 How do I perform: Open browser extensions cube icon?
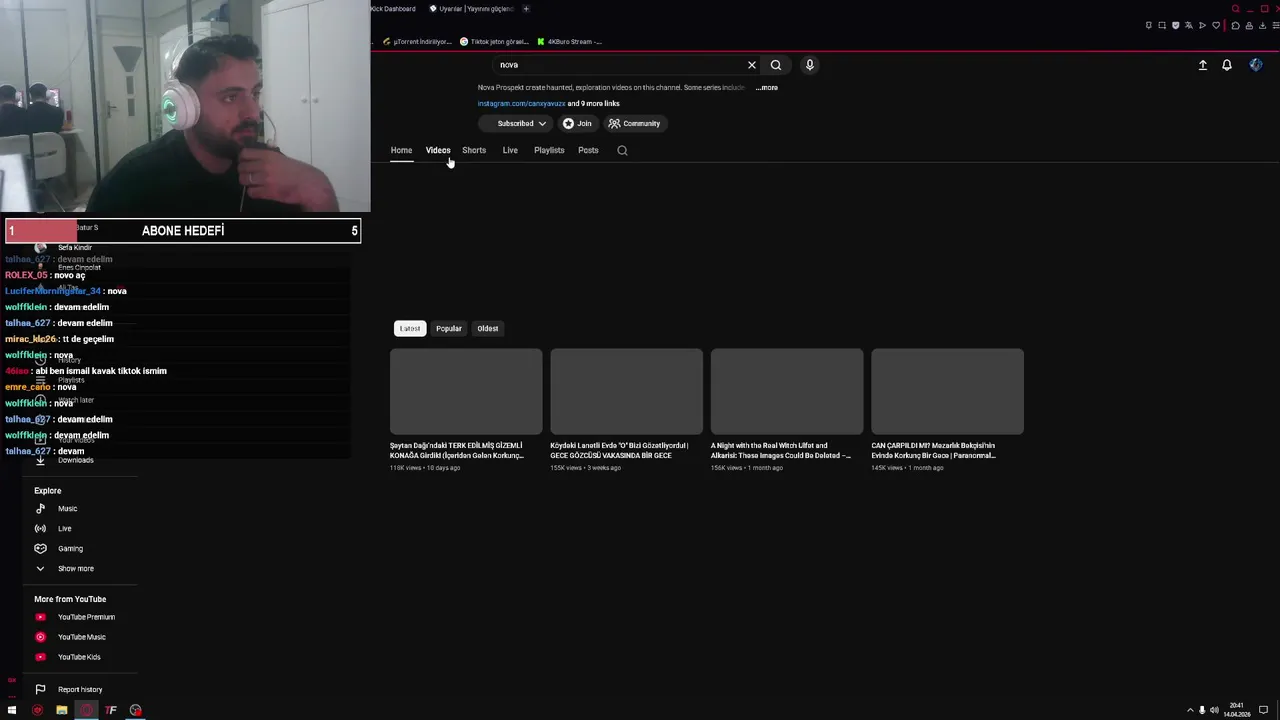tap(1235, 25)
